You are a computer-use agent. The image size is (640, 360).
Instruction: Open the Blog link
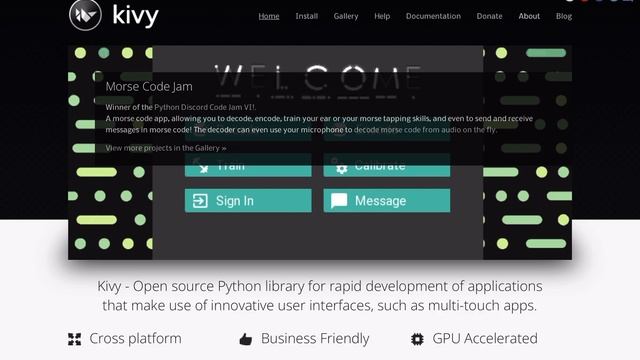click(564, 16)
